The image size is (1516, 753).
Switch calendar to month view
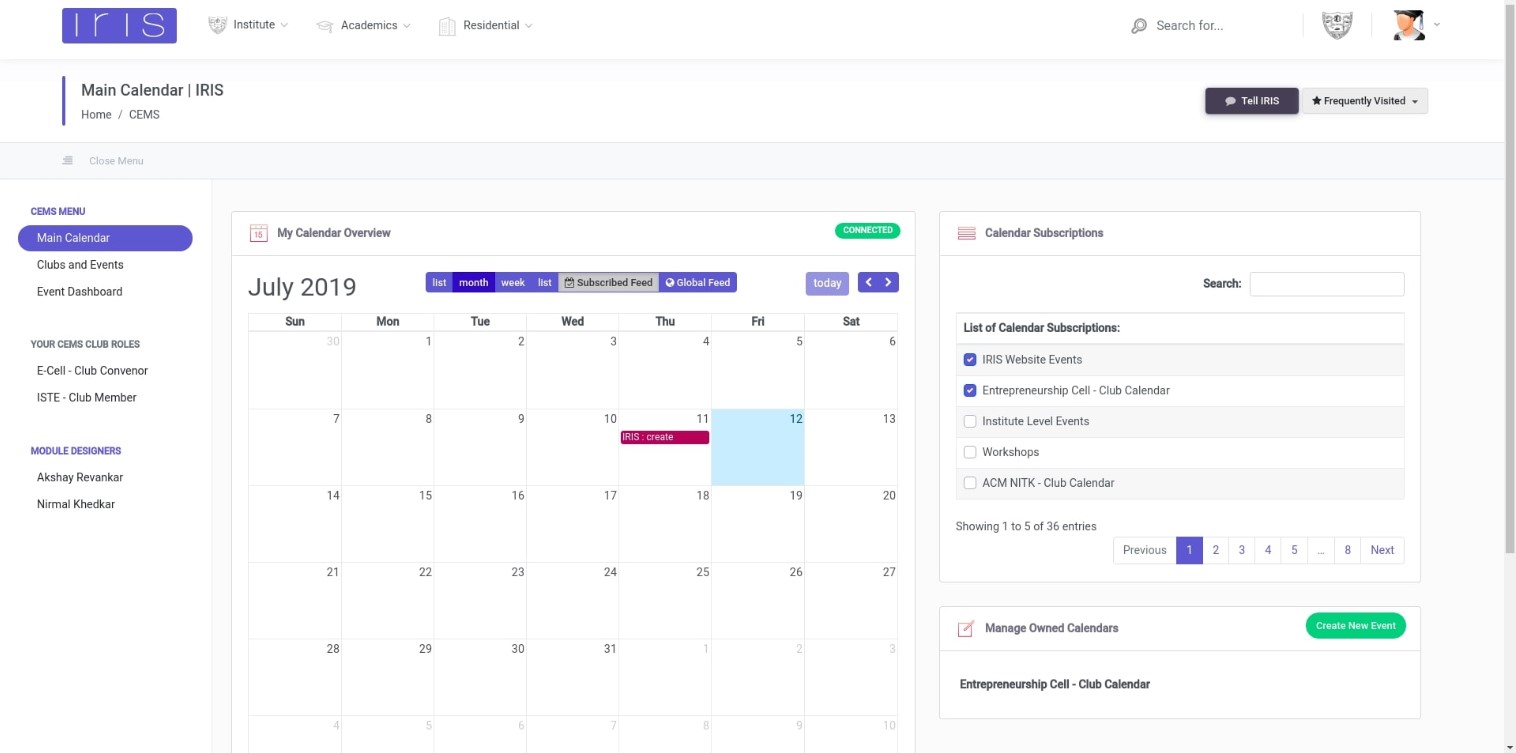tap(474, 283)
